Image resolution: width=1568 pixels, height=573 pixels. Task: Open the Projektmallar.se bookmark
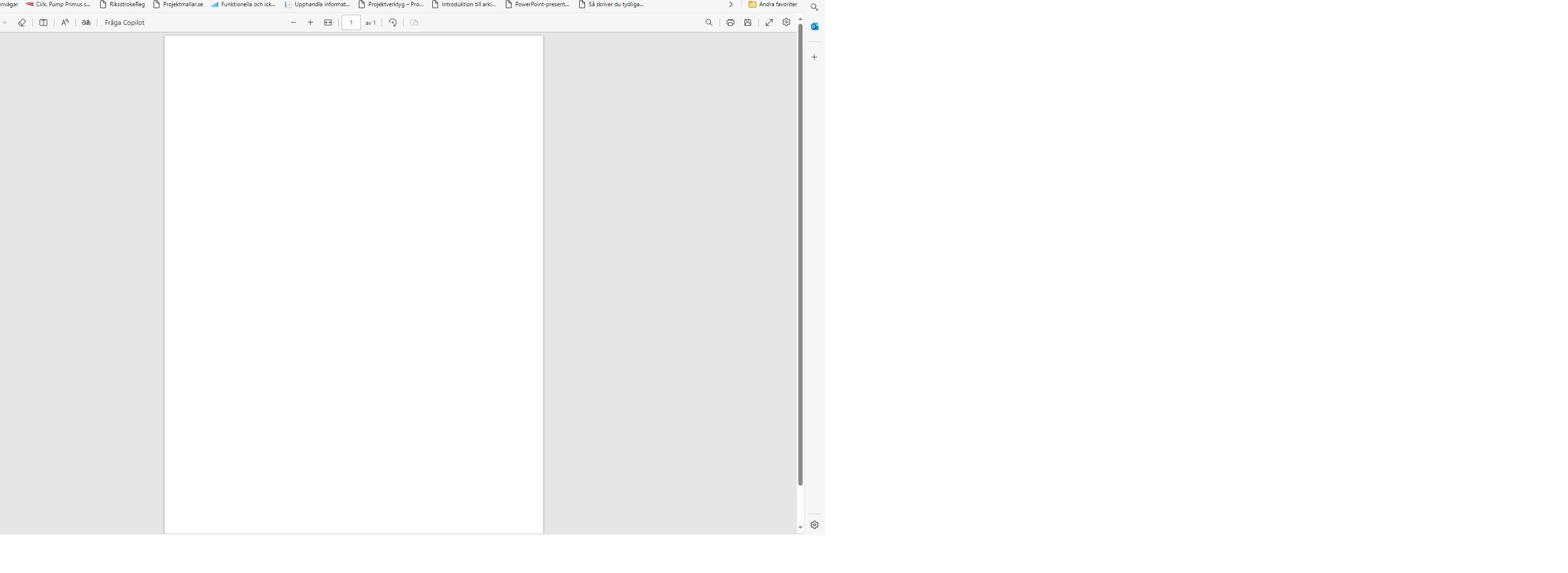click(x=178, y=4)
